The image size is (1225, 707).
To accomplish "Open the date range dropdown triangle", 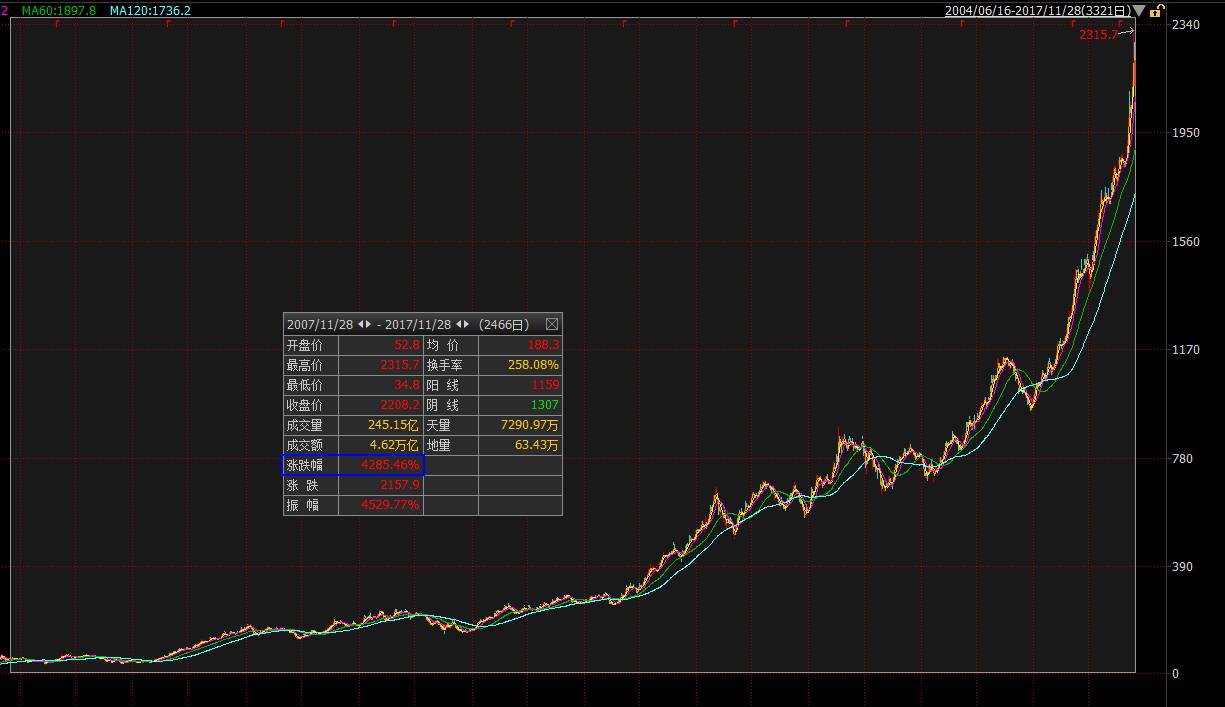I will 1138,11.
